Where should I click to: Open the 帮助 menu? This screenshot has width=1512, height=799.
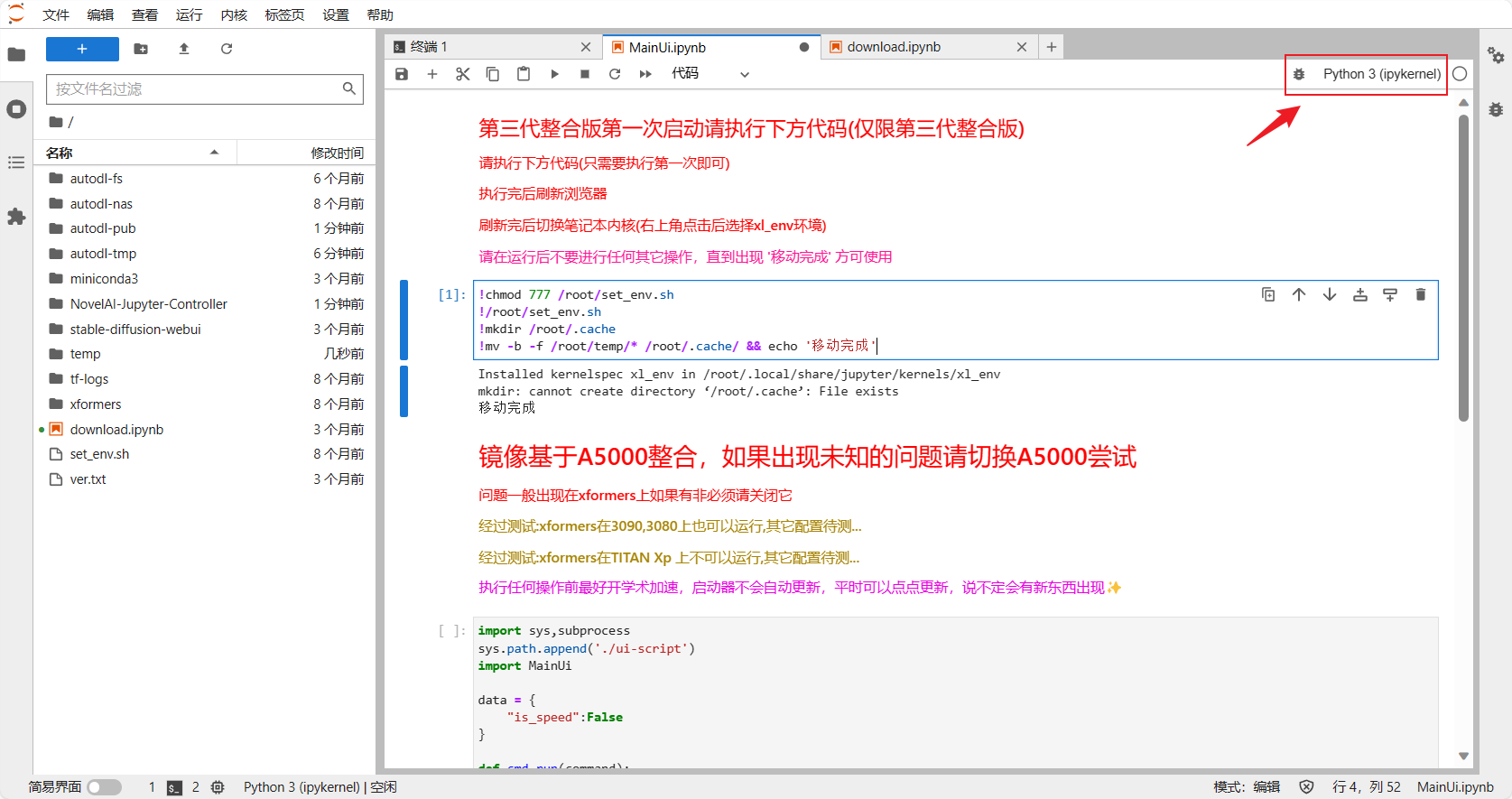(x=380, y=14)
